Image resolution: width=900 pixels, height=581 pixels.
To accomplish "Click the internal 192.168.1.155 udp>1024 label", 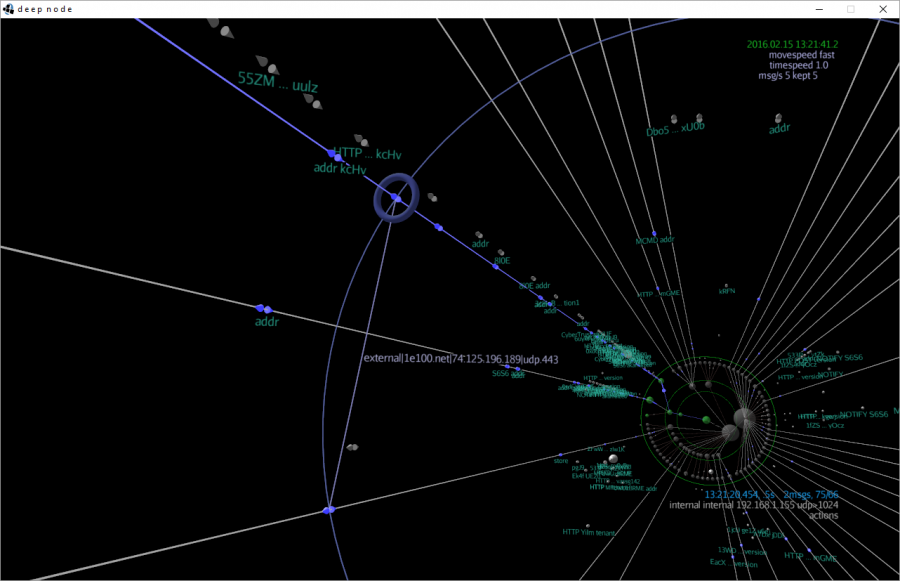I will coord(754,505).
